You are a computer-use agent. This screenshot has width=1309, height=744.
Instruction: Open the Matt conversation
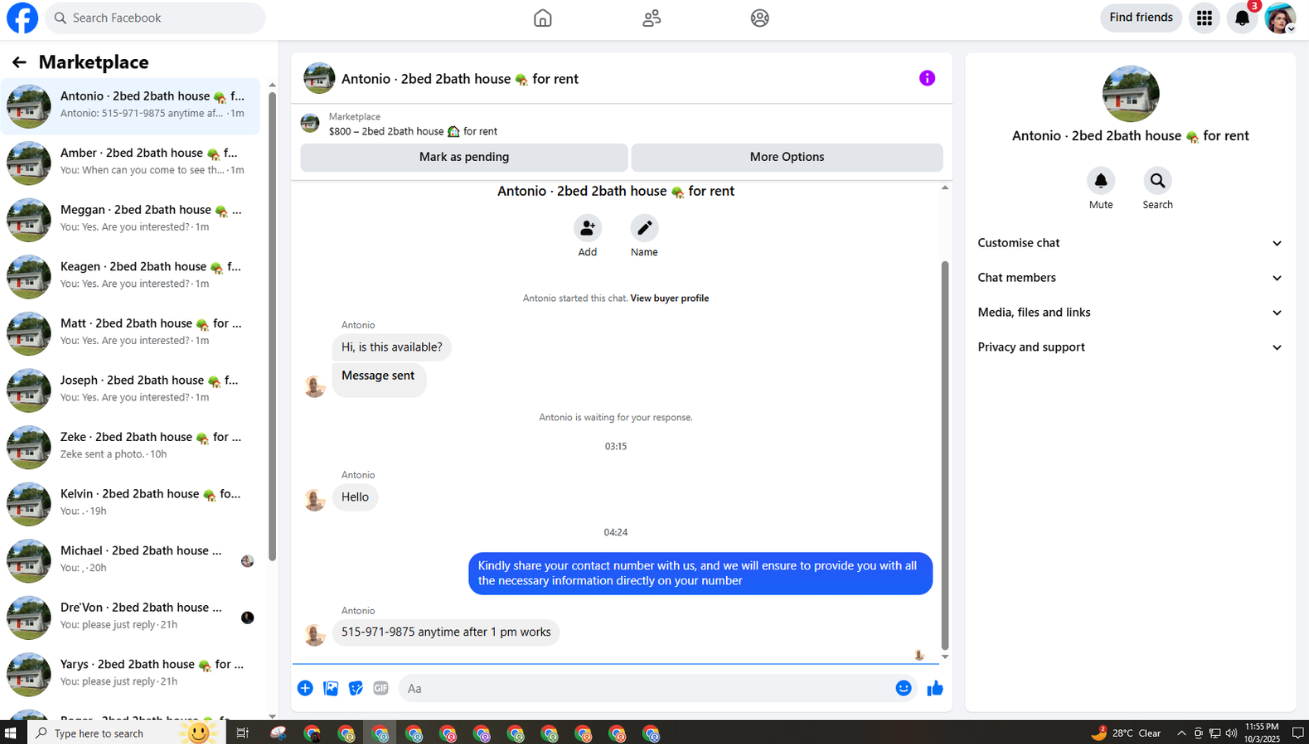(131, 334)
